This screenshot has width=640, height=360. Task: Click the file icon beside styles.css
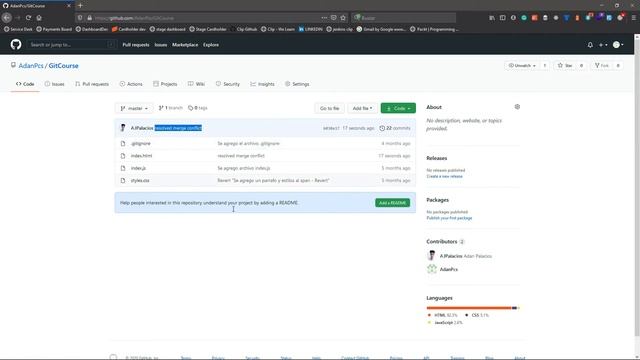click(x=123, y=180)
